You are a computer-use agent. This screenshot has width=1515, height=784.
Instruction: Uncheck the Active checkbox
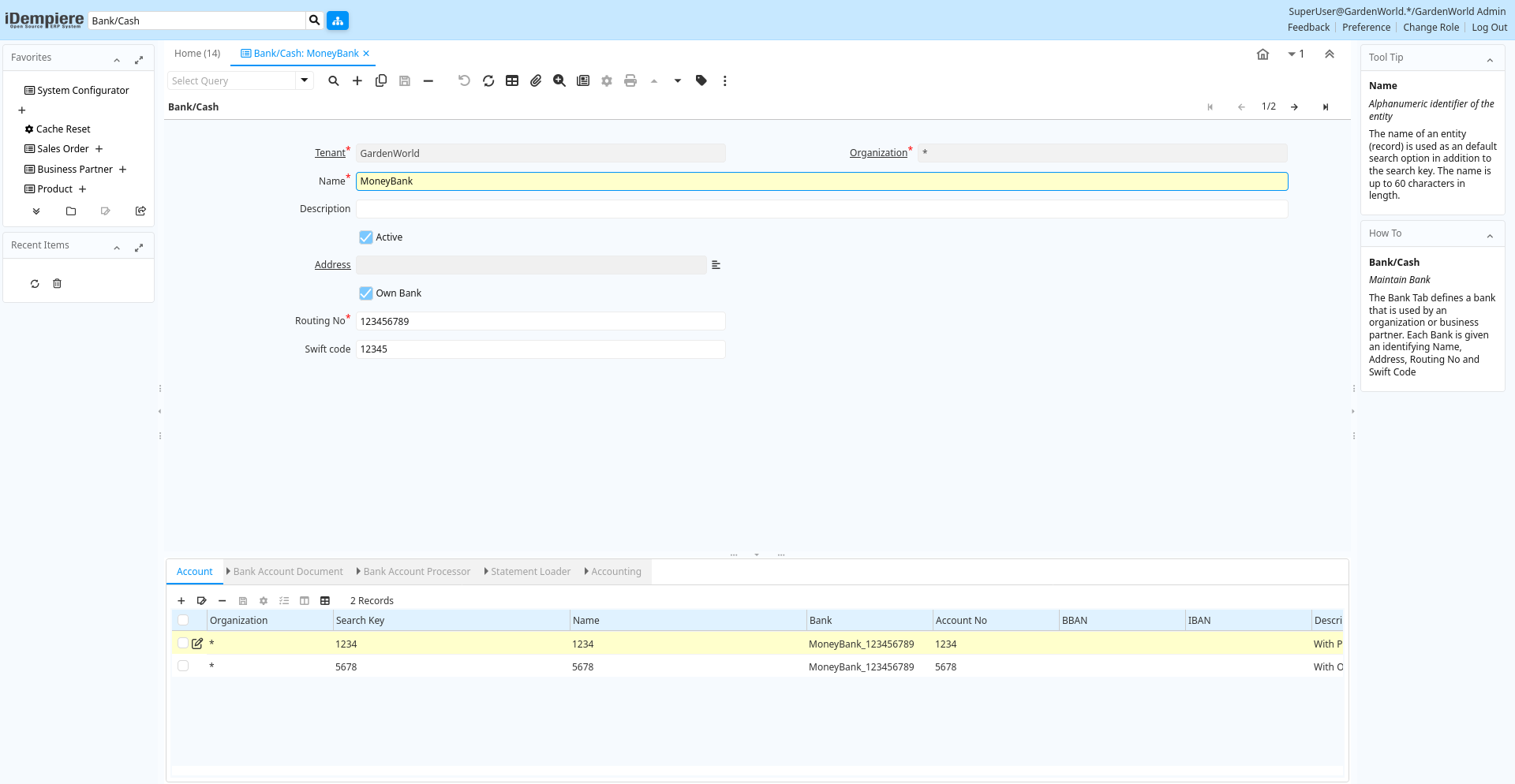point(366,237)
